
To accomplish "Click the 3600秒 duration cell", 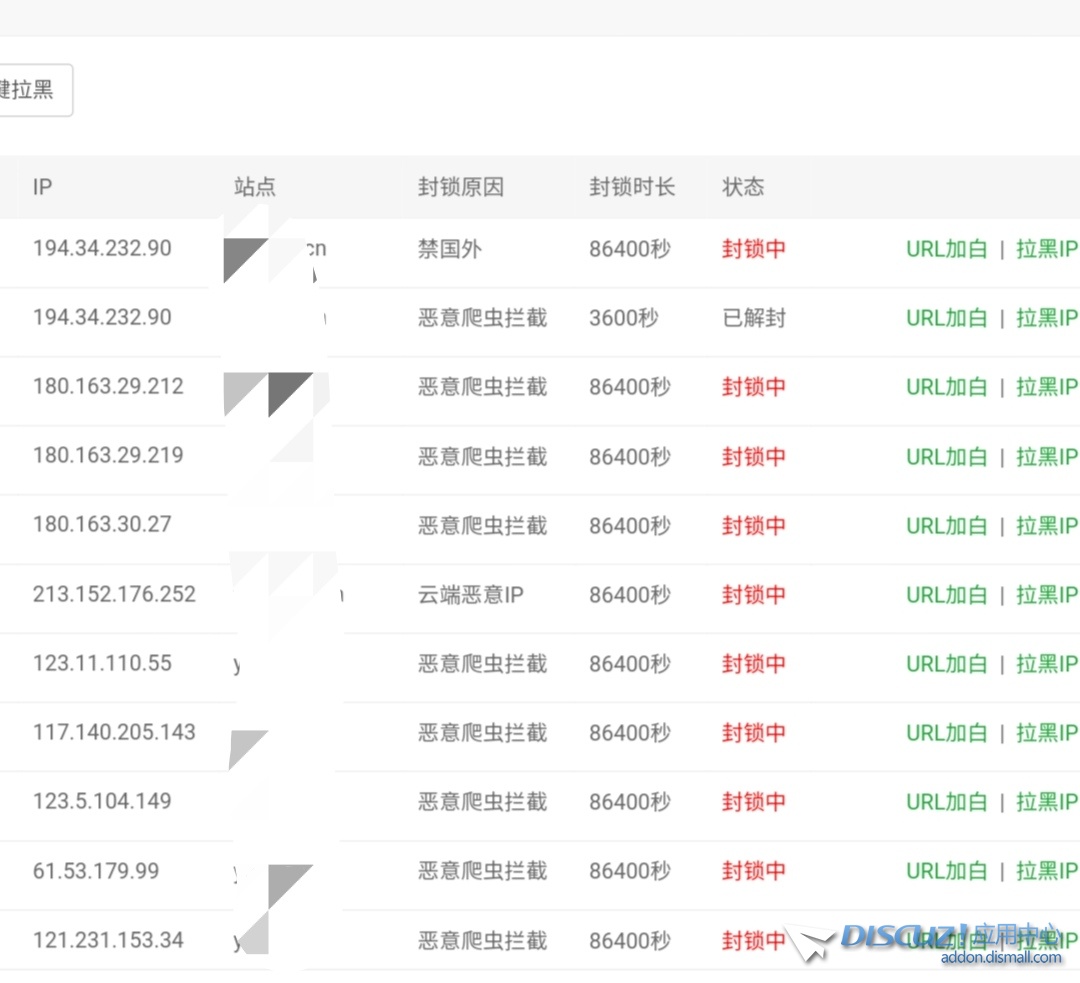I will pos(624,318).
